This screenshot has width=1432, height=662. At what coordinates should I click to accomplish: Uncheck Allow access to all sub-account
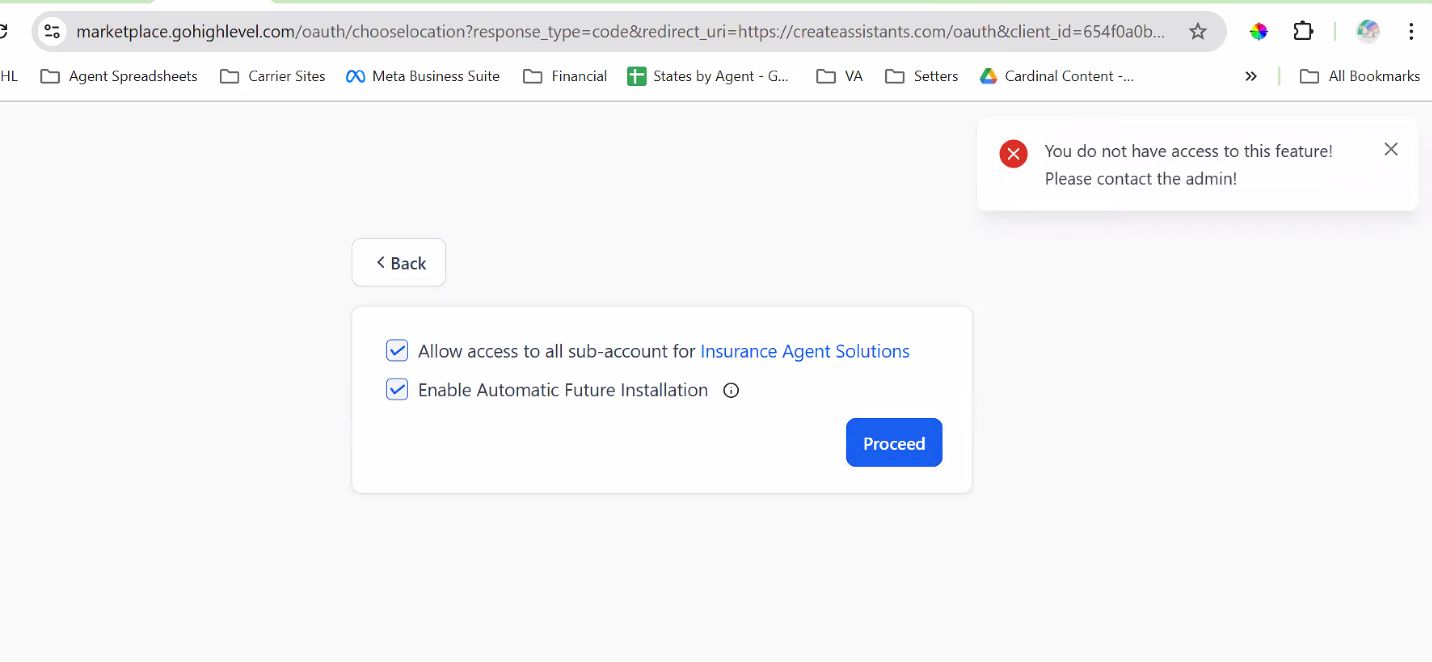[x=397, y=351]
